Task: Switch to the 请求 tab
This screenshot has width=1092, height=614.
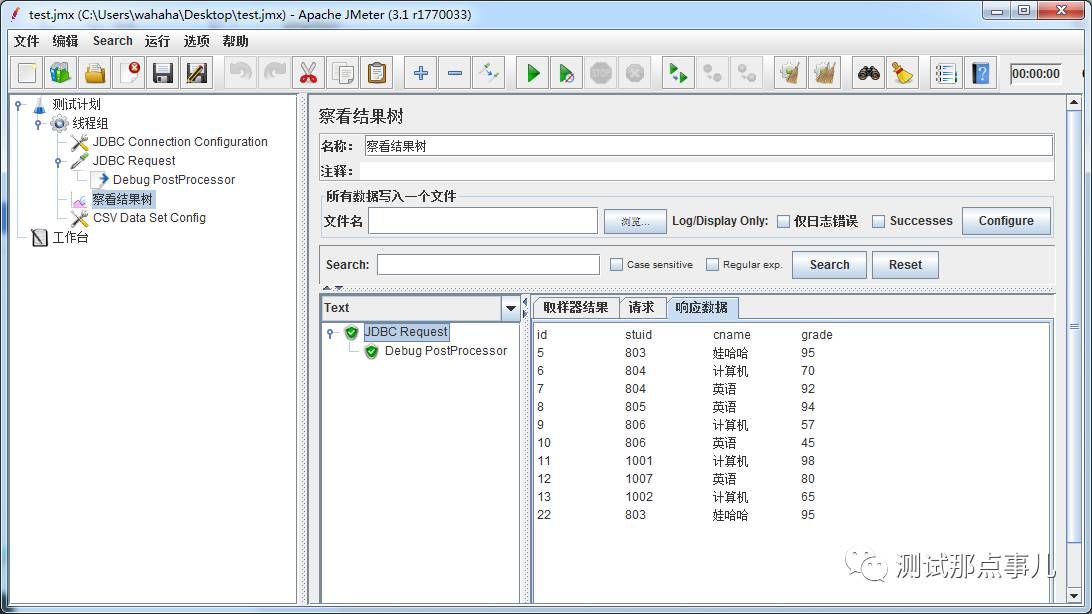Action: click(641, 308)
